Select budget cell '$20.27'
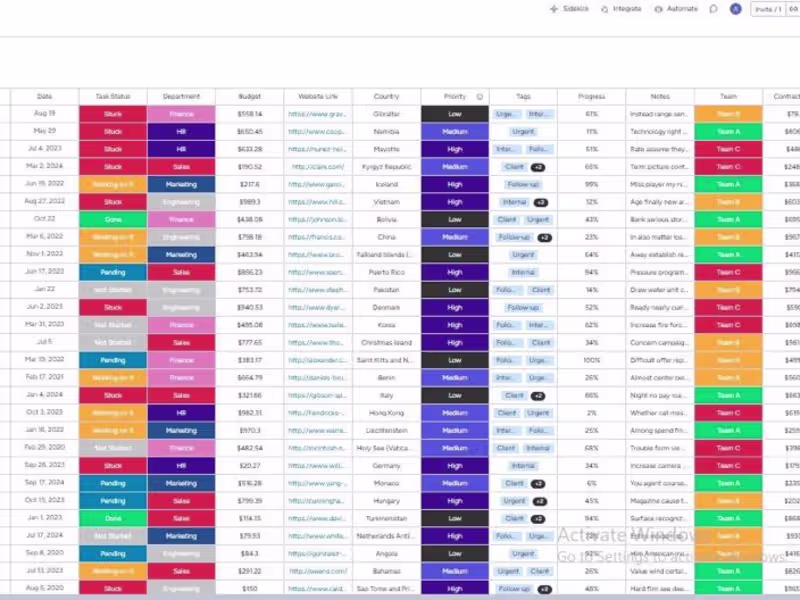Viewport: 800px width, 600px height. 249,466
